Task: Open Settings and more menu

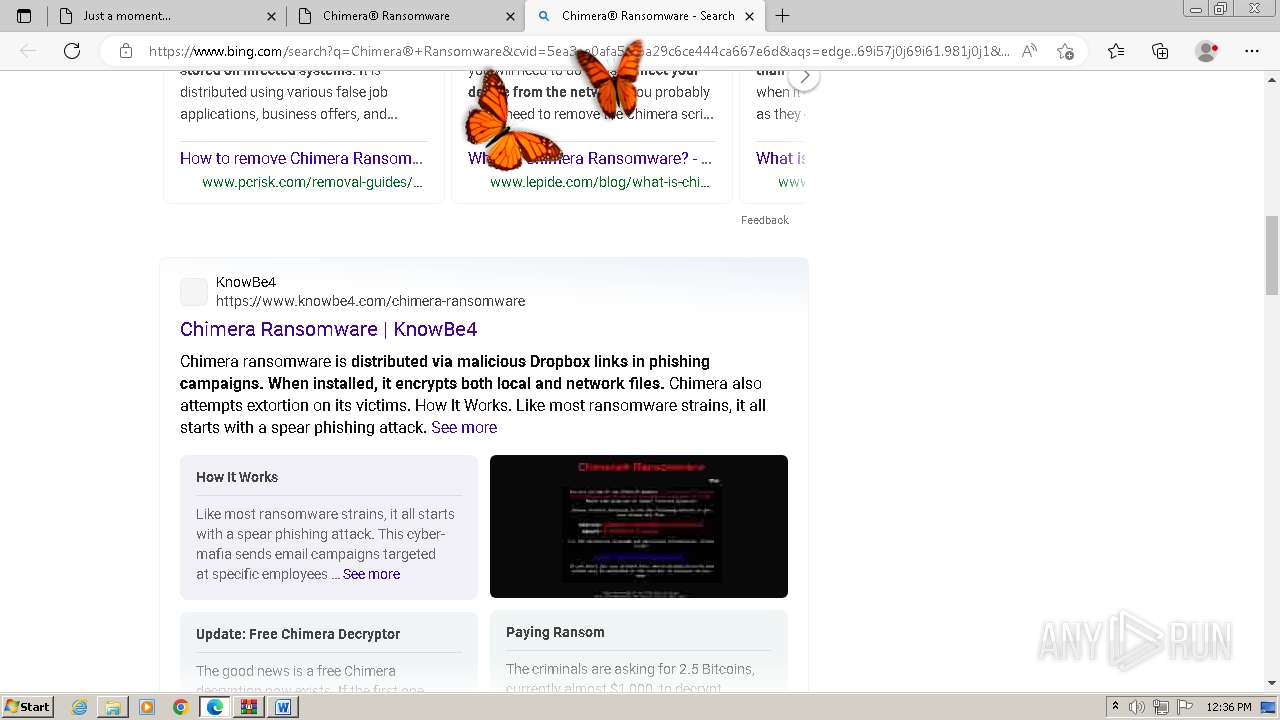Action: click(1252, 51)
